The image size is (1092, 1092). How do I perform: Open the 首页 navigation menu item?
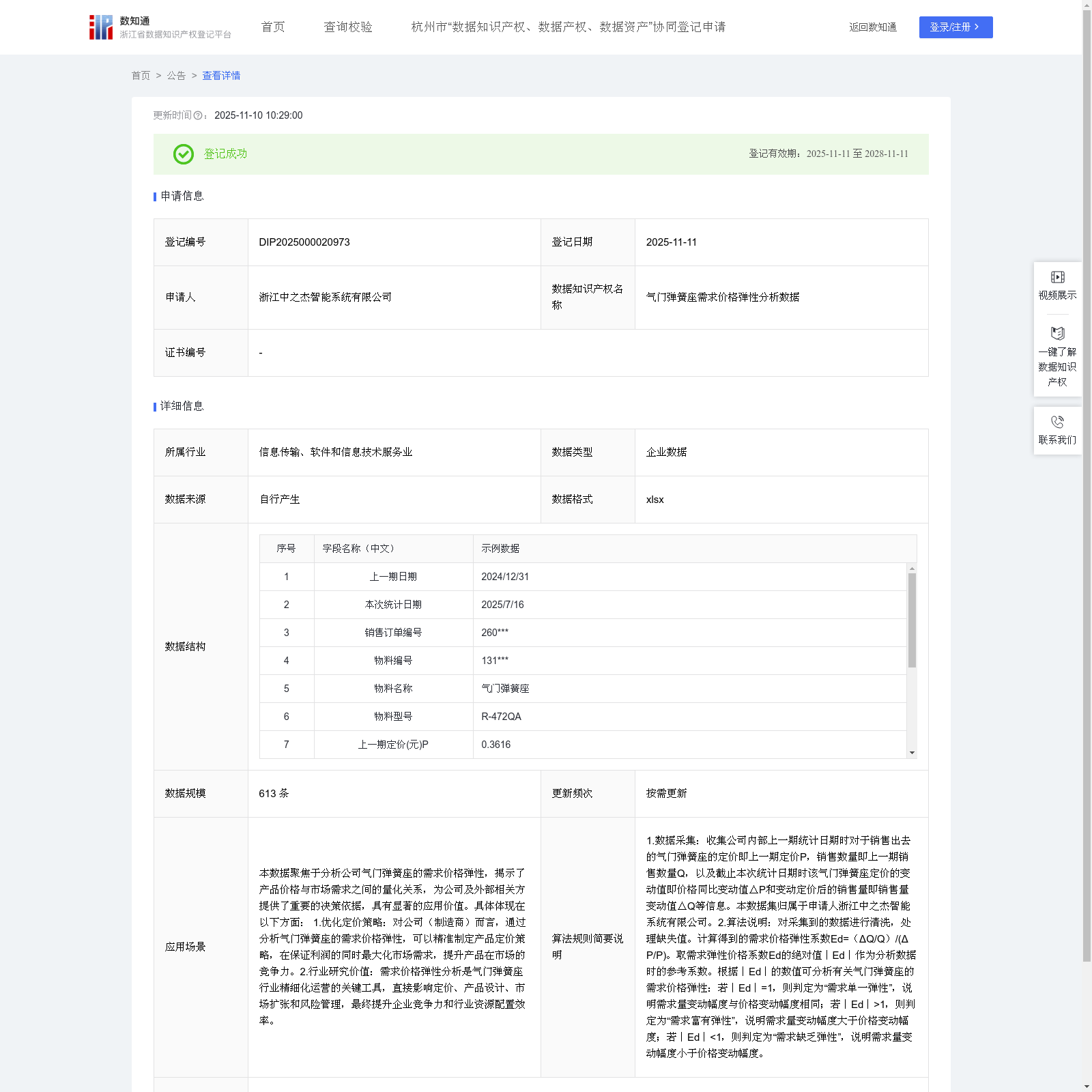pyautogui.click(x=273, y=27)
